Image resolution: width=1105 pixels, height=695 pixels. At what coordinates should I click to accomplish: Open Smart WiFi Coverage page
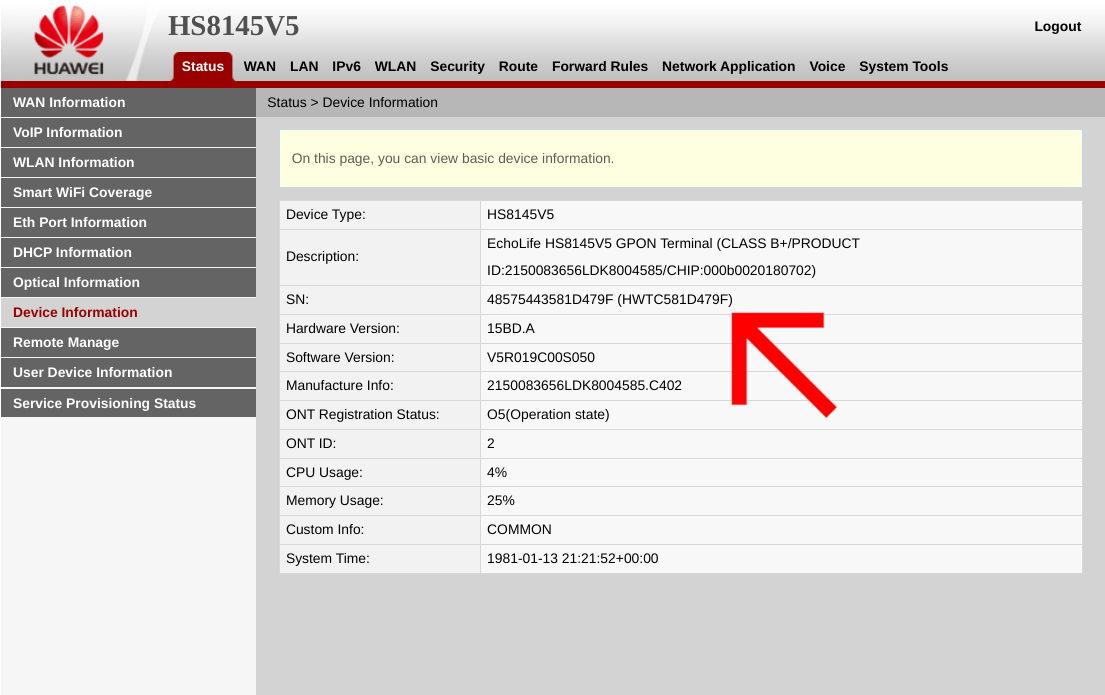pyautogui.click(x=128, y=192)
